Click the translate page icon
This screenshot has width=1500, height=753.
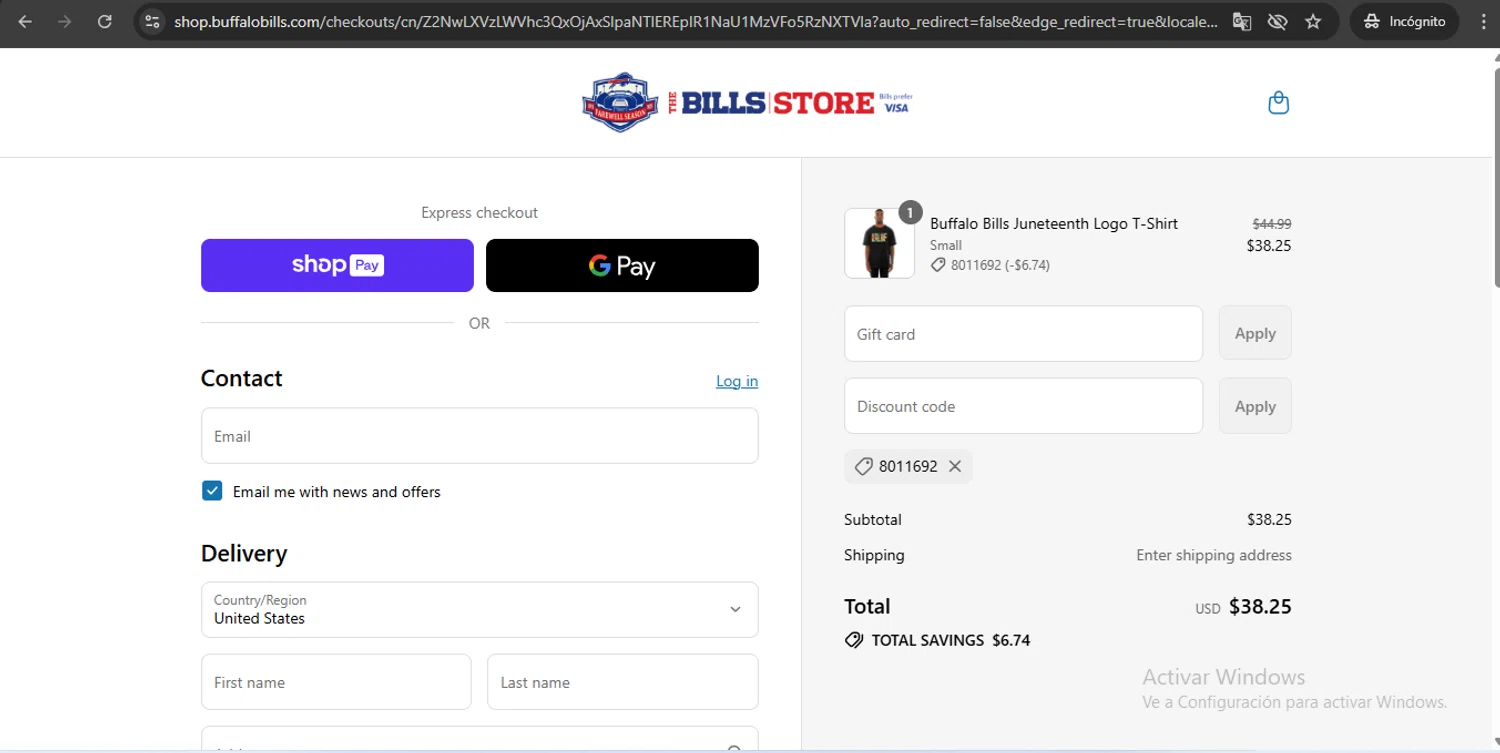point(1242,21)
